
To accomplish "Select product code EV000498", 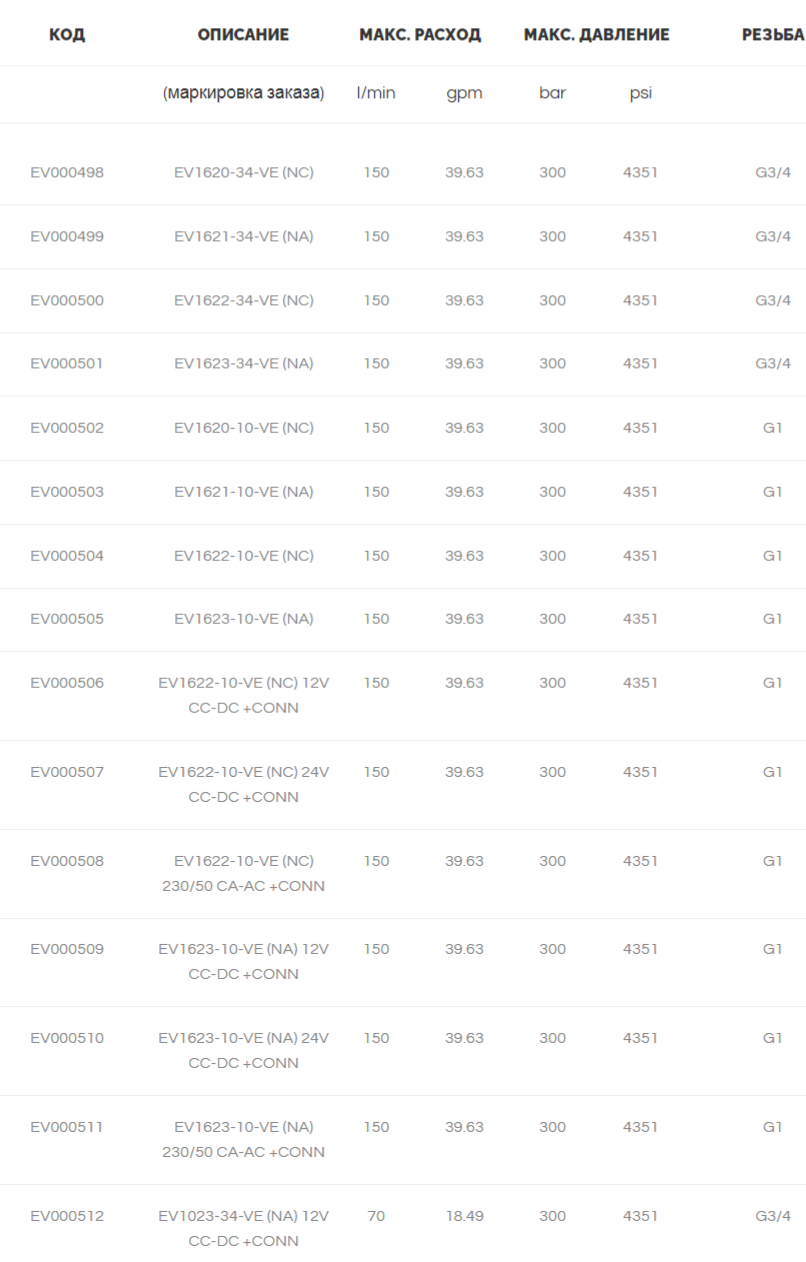I will click(x=67, y=173).
